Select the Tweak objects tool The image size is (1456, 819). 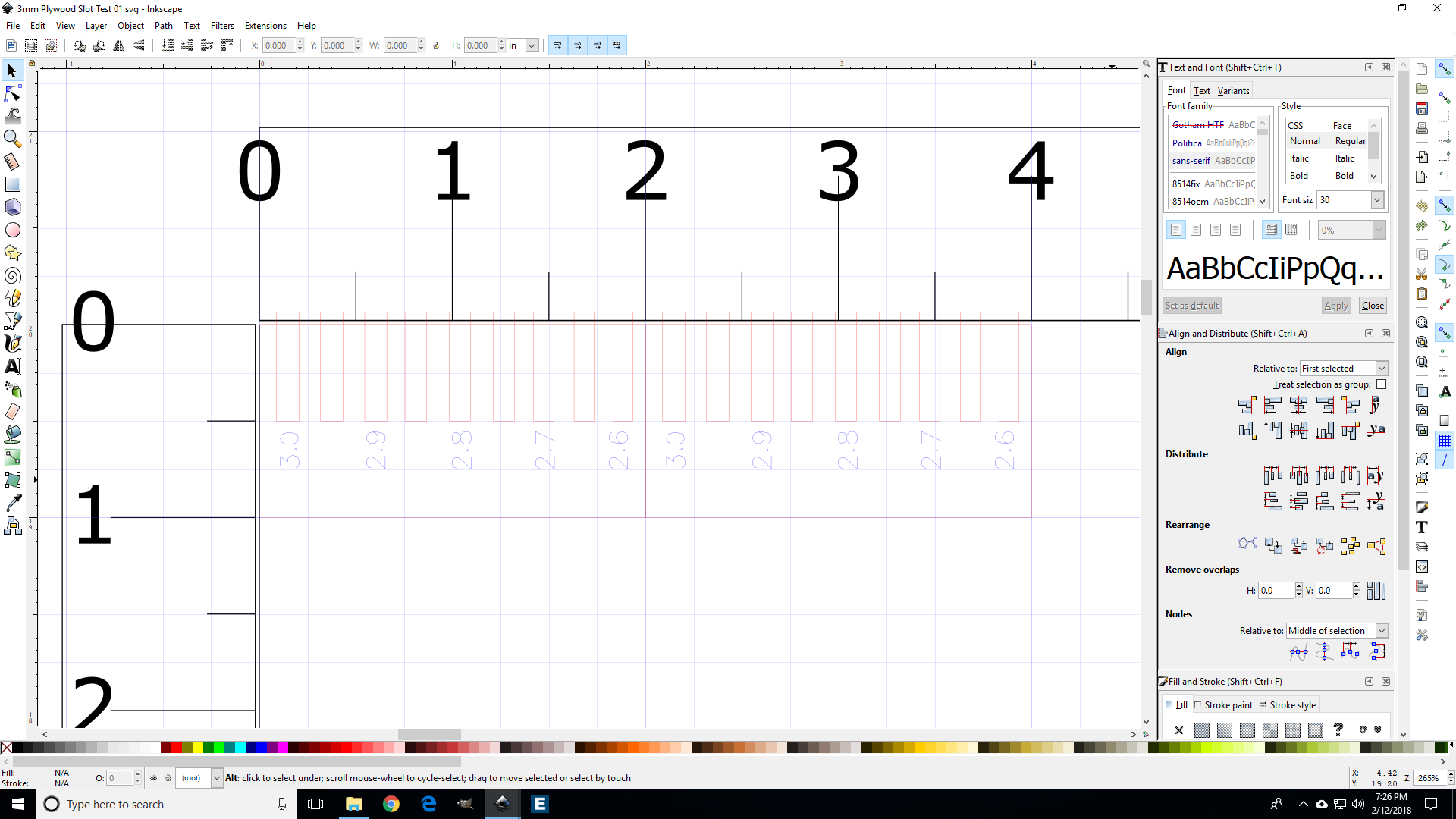click(12, 116)
